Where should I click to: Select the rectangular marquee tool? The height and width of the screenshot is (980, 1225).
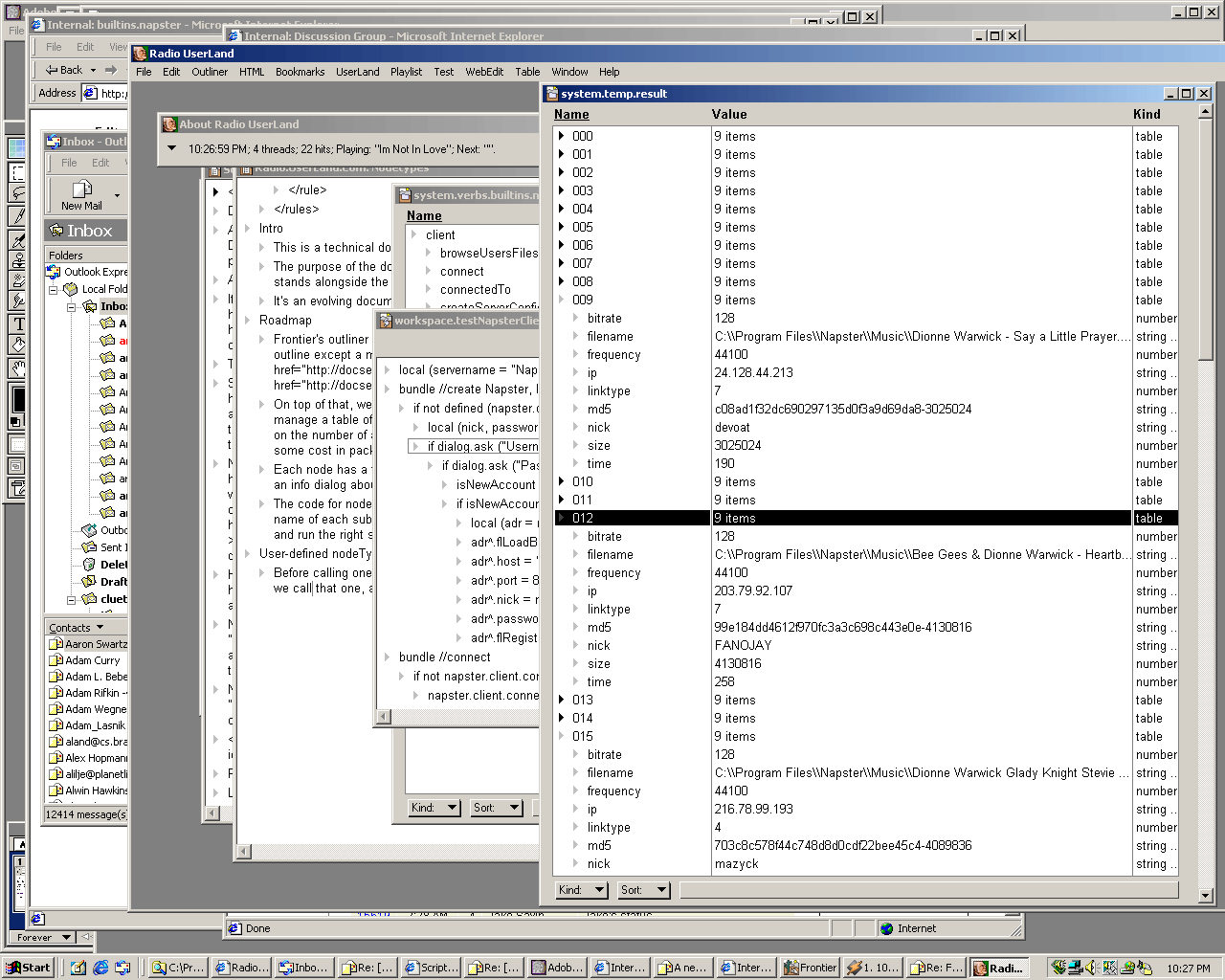tap(16, 172)
